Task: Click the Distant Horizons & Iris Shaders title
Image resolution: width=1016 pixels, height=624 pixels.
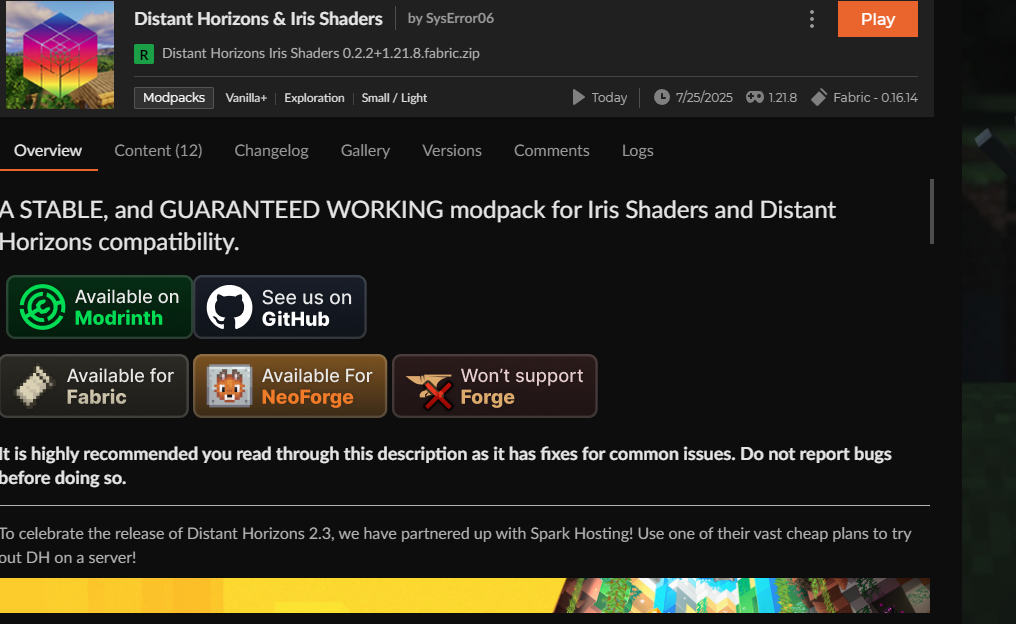Action: click(259, 19)
